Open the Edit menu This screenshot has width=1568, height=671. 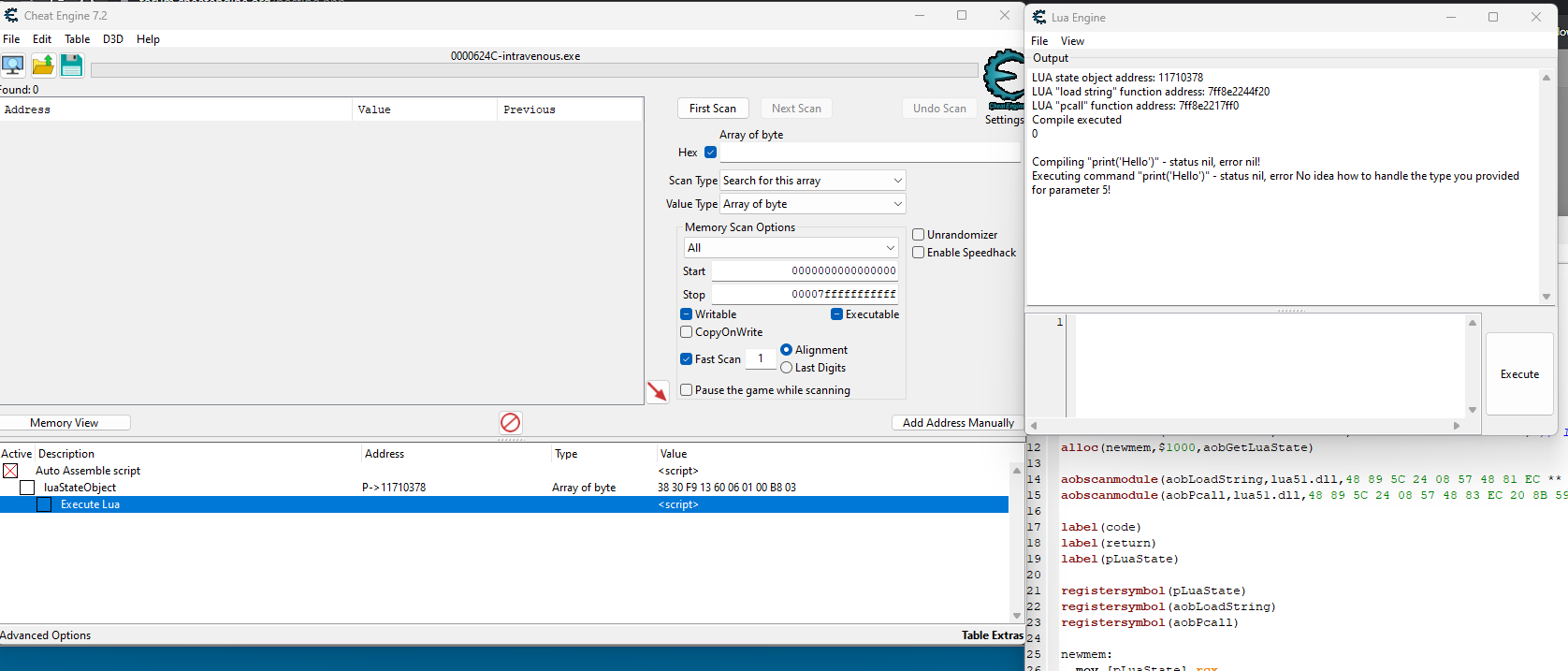point(42,39)
